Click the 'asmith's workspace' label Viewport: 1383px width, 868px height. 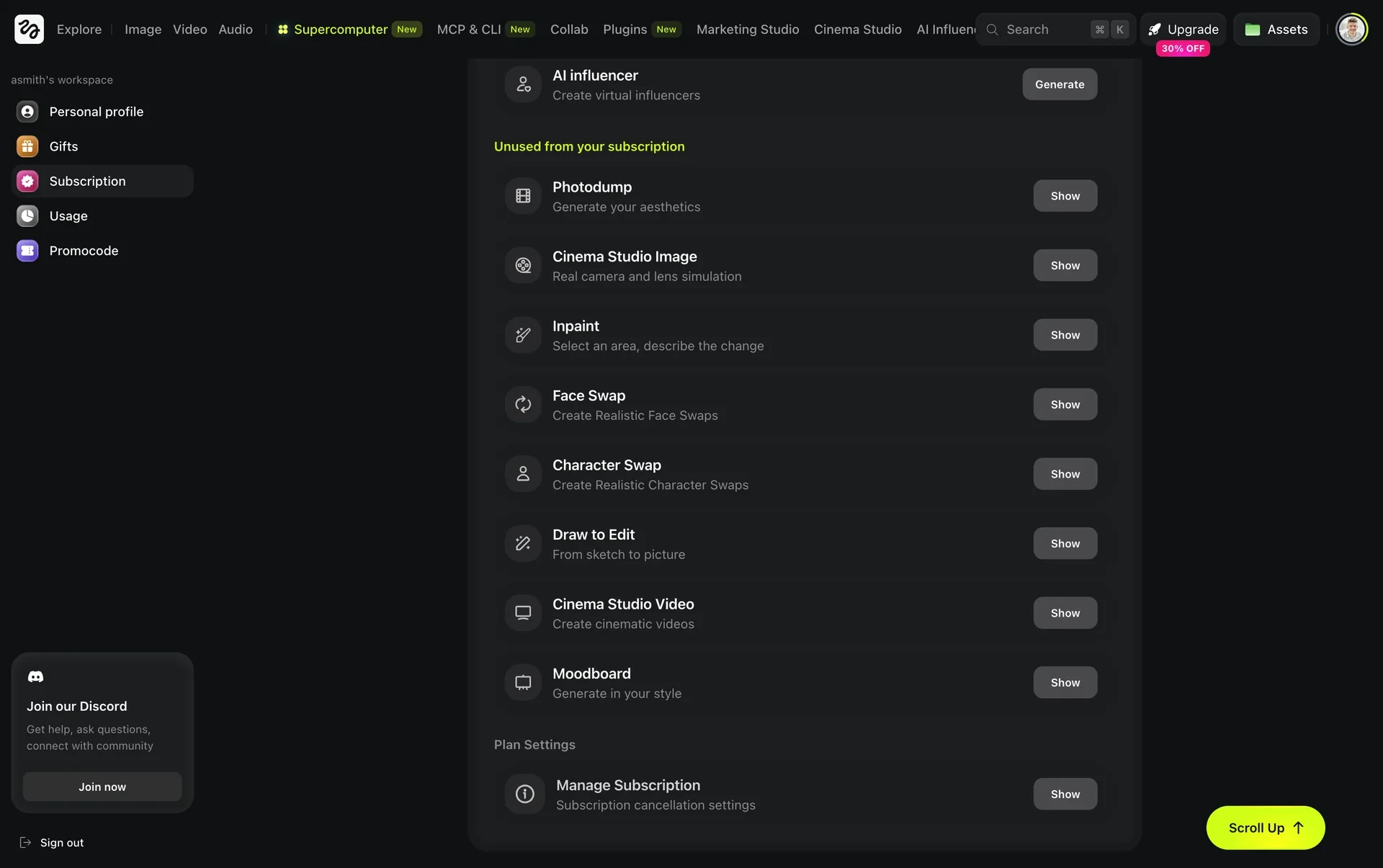62,80
